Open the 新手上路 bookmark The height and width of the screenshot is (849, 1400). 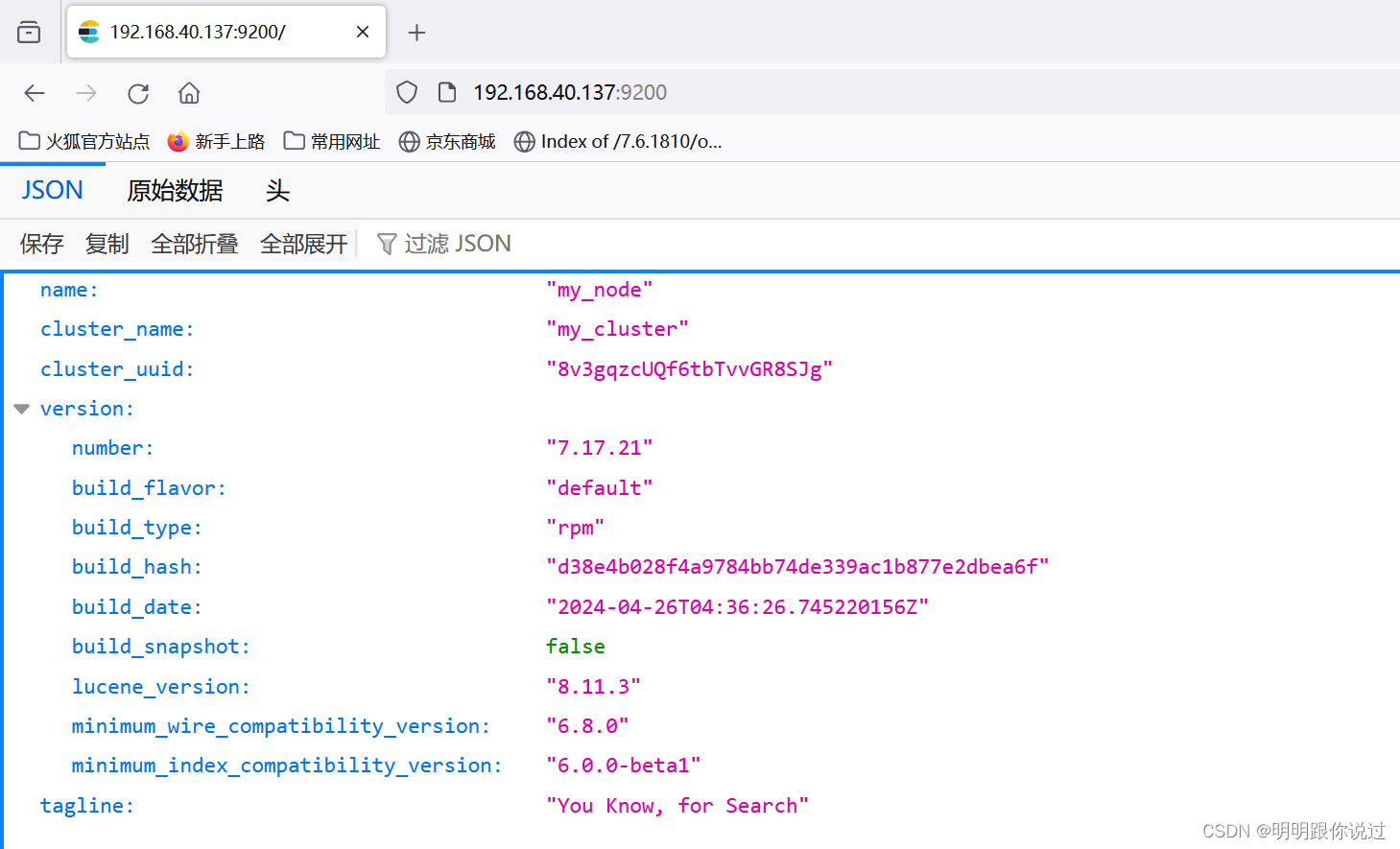pyautogui.click(x=217, y=141)
